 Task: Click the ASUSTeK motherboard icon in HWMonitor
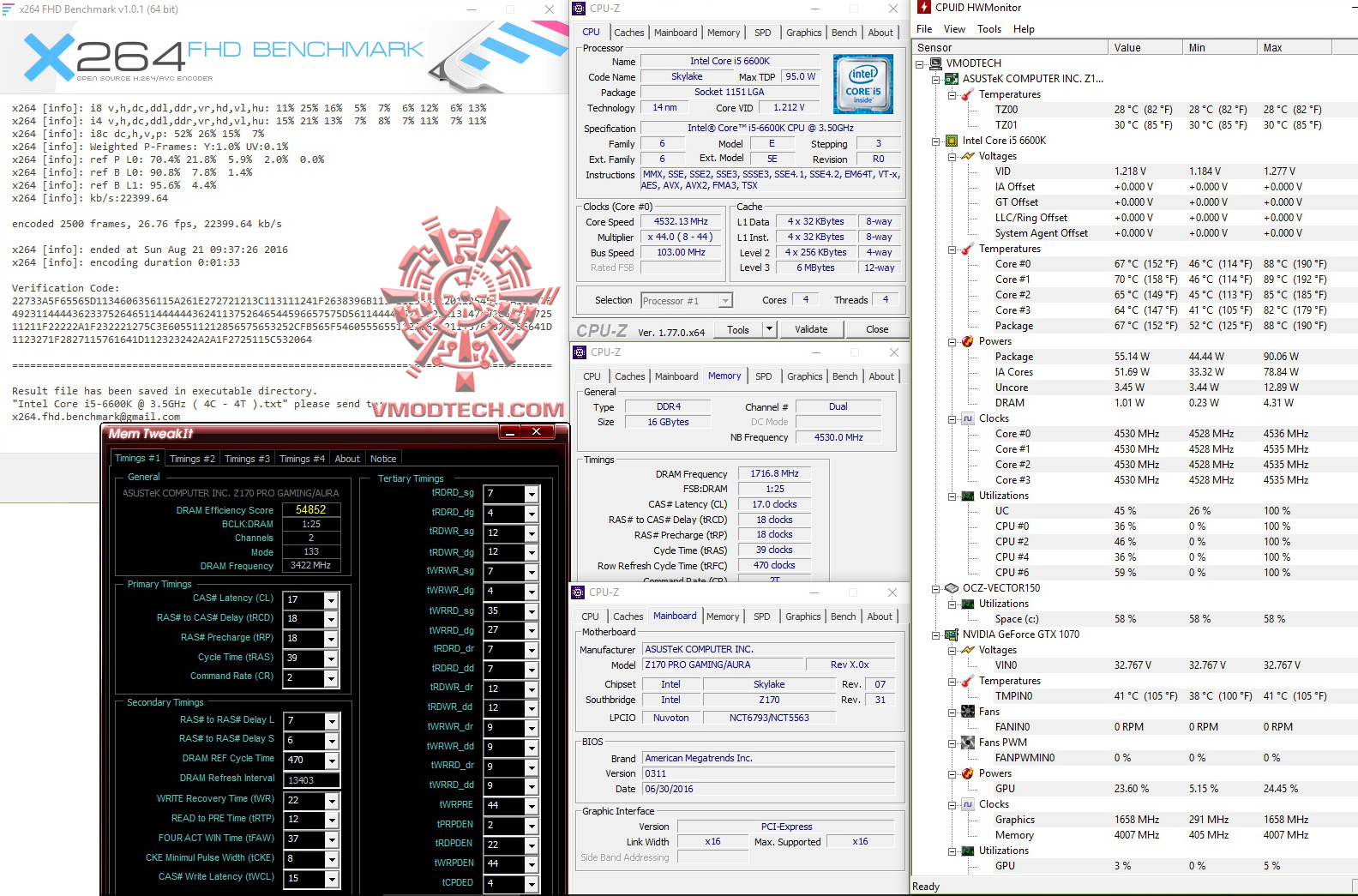click(x=952, y=79)
